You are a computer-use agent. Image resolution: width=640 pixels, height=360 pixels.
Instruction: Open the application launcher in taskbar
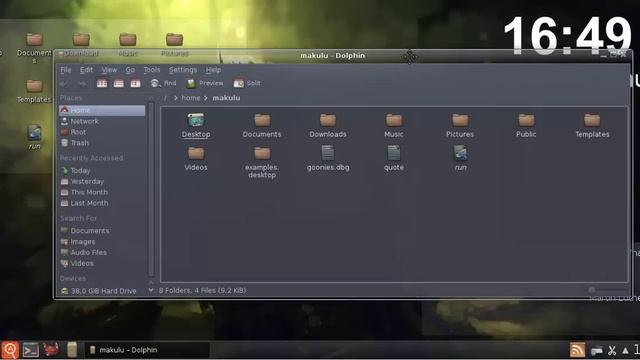(x=10, y=350)
